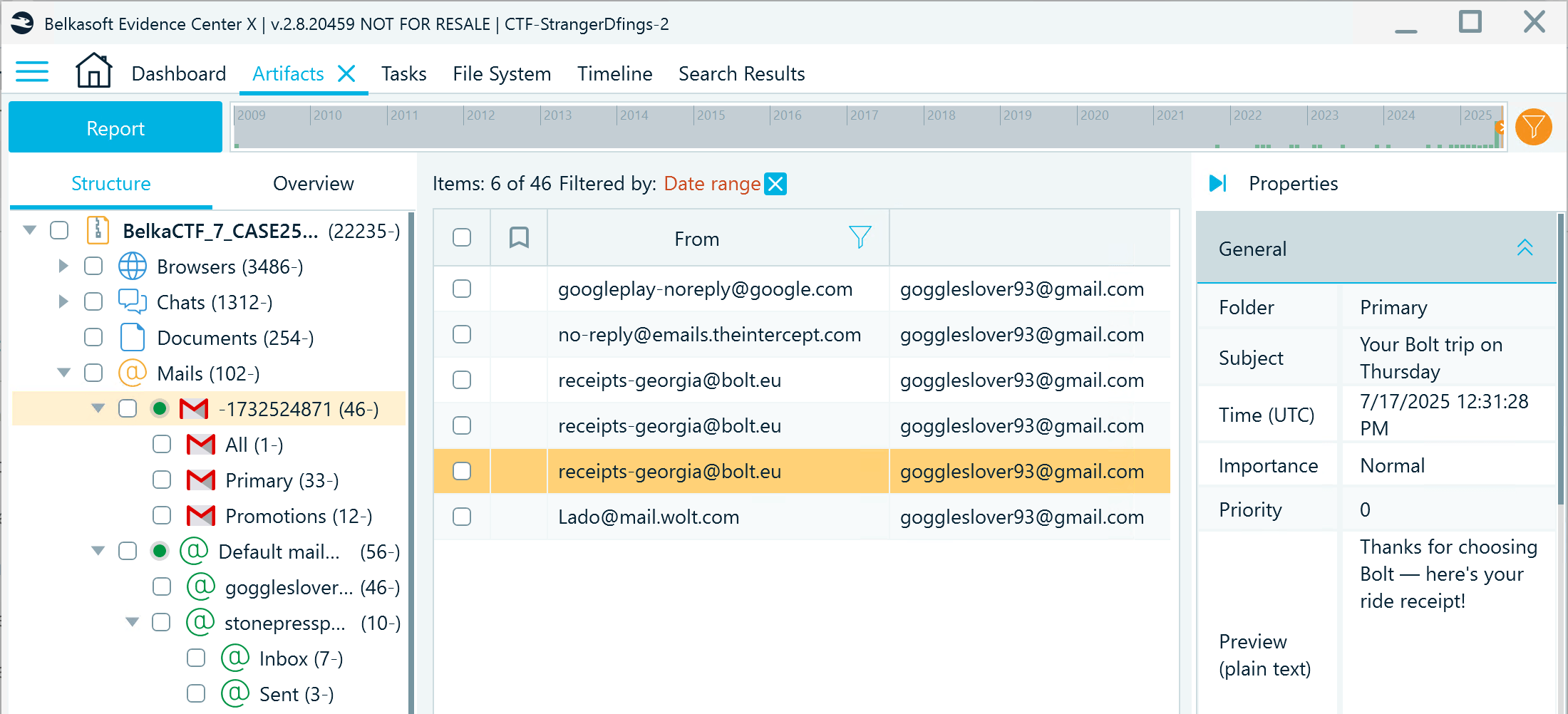The width and height of the screenshot is (1568, 714).
Task: Open the Dashboard tab
Action: 179,73
